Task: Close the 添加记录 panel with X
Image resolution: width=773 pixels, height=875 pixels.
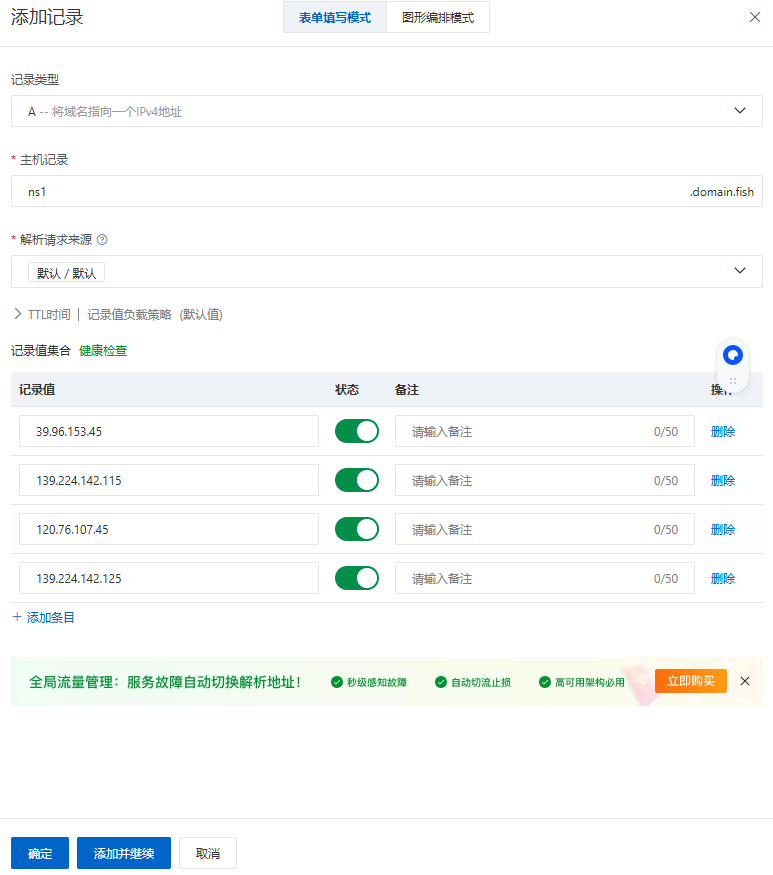Action: [755, 17]
